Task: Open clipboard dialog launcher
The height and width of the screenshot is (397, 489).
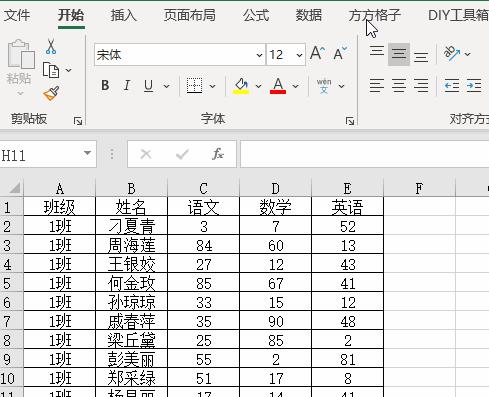Action: 78,121
